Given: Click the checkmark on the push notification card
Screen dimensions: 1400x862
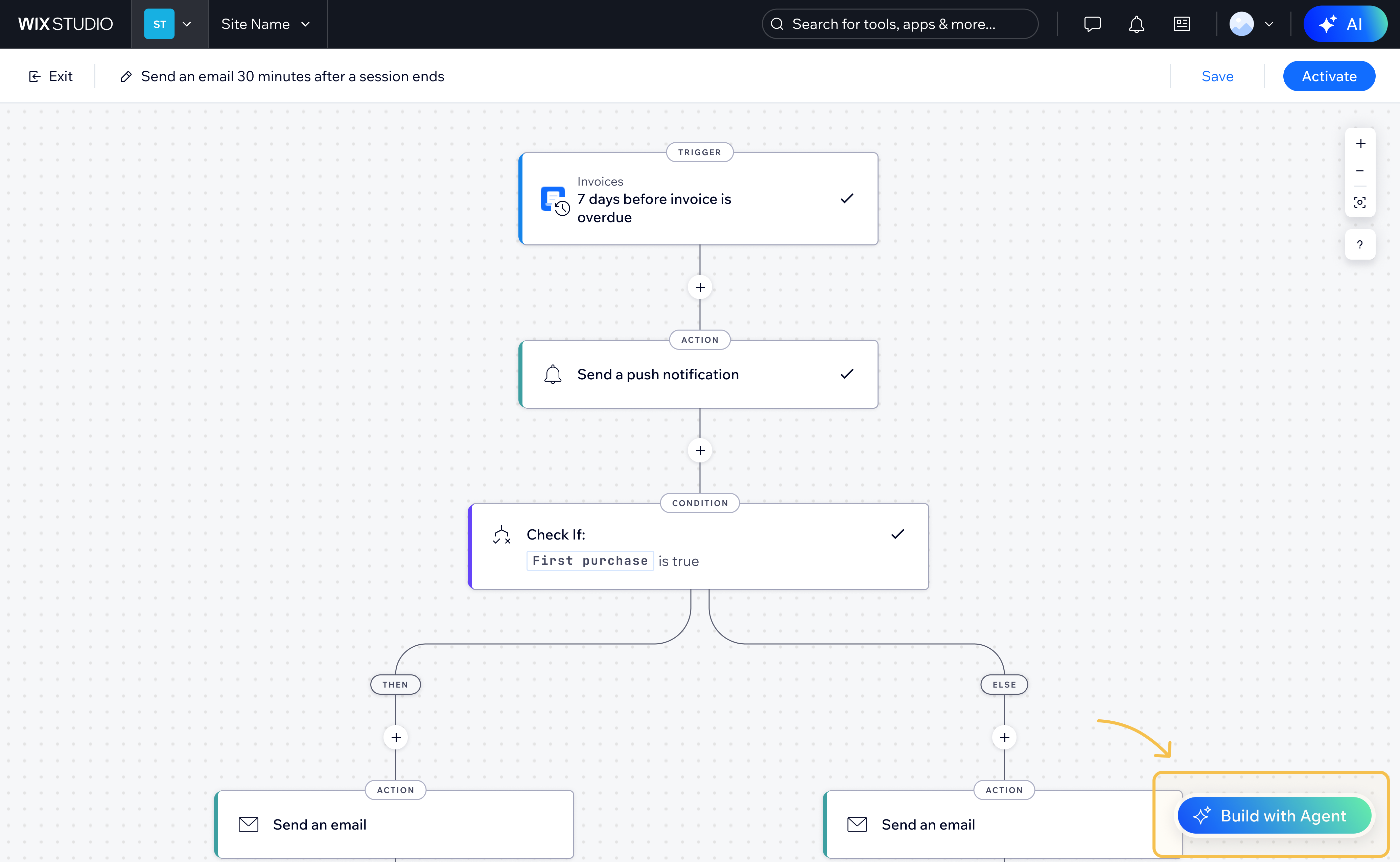Looking at the screenshot, I should pos(847,374).
